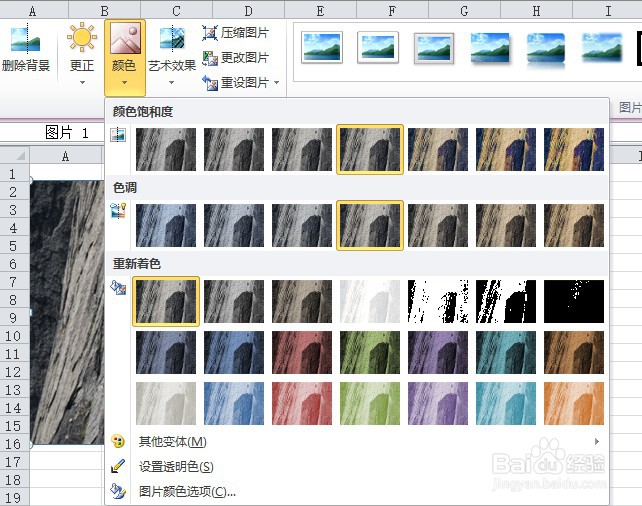Apply the light blue recolor thumbnail
642x506 pixels.
(234, 403)
